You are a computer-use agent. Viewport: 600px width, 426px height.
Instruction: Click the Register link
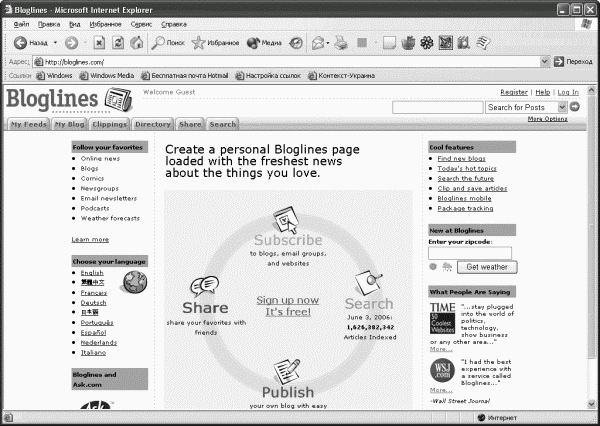pos(514,92)
